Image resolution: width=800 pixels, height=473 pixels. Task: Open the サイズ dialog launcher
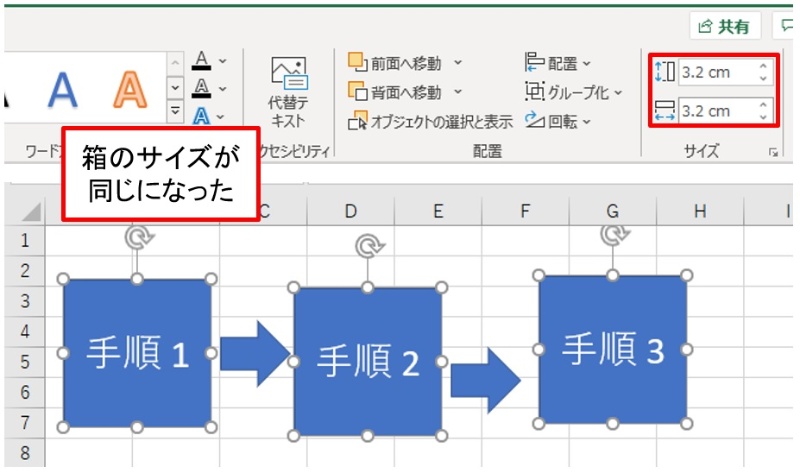[772, 152]
